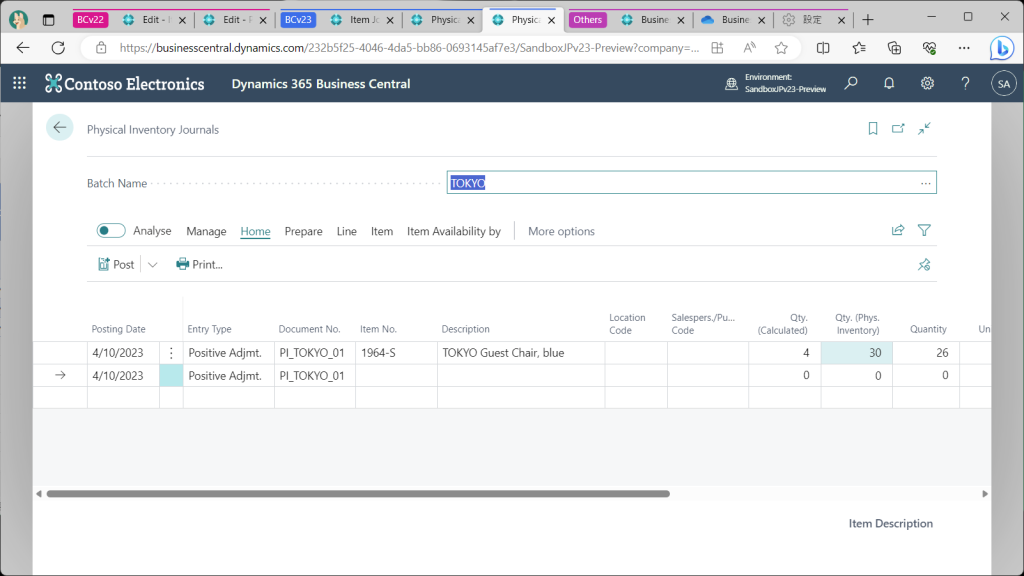Image resolution: width=1024 pixels, height=576 pixels.
Task: Go back using the page back arrow
Action: 59,128
